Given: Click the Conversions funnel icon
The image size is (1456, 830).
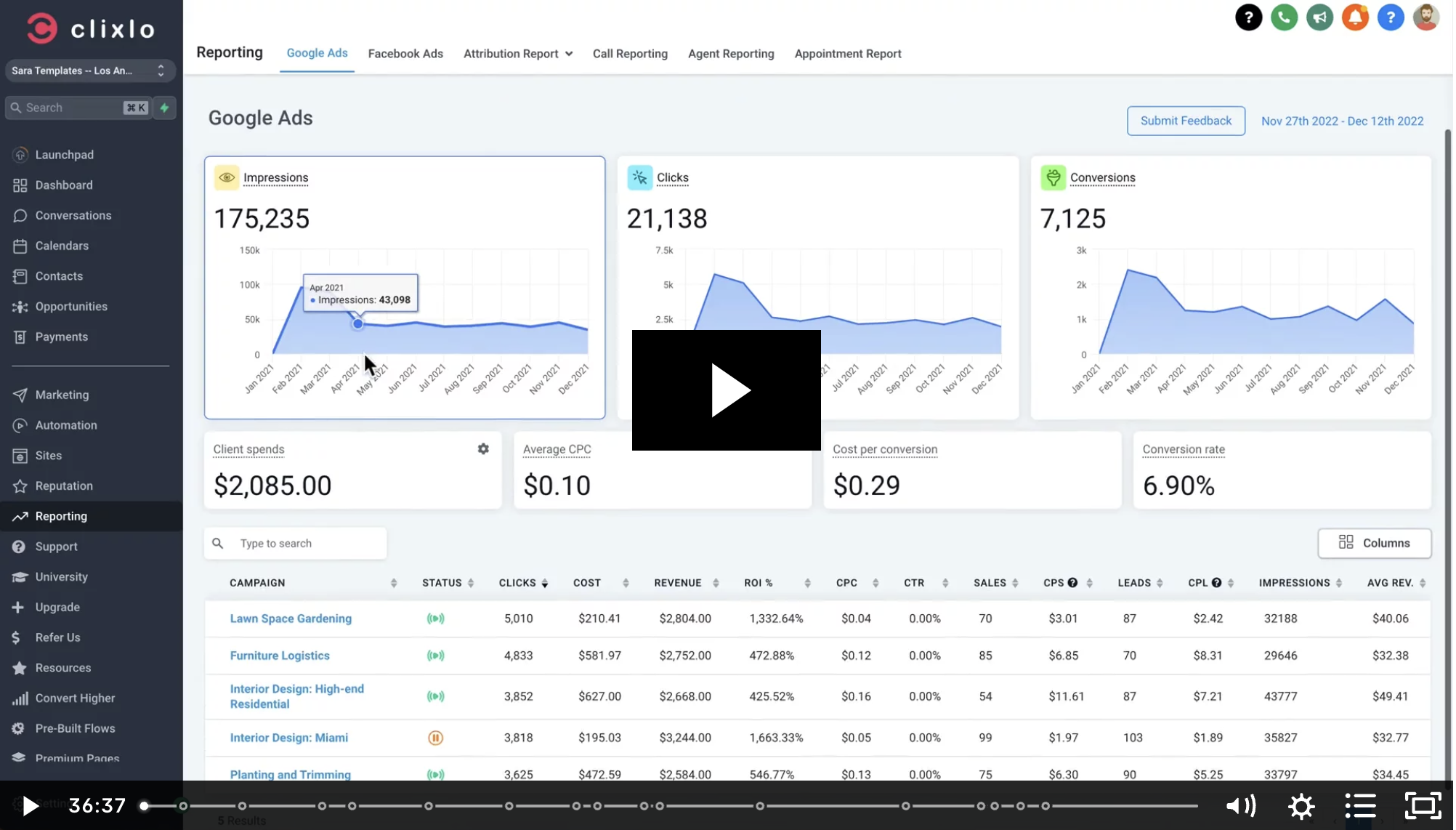Looking at the screenshot, I should point(1055,178).
